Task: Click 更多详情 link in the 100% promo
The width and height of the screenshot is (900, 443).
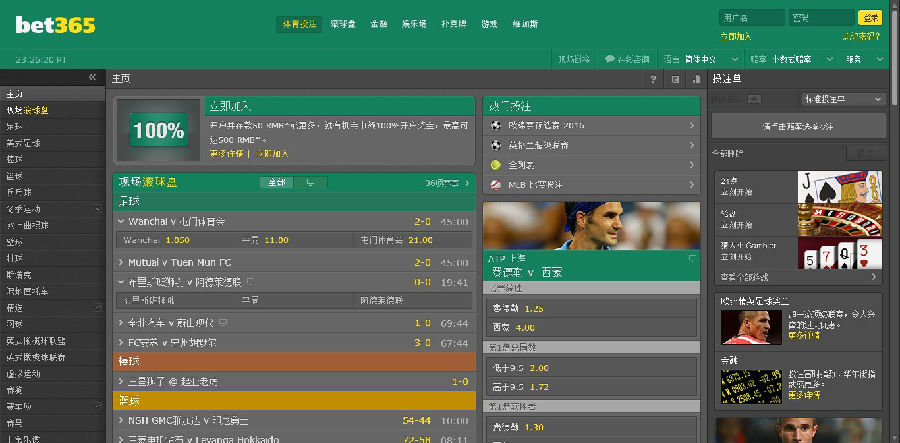Action: point(226,153)
